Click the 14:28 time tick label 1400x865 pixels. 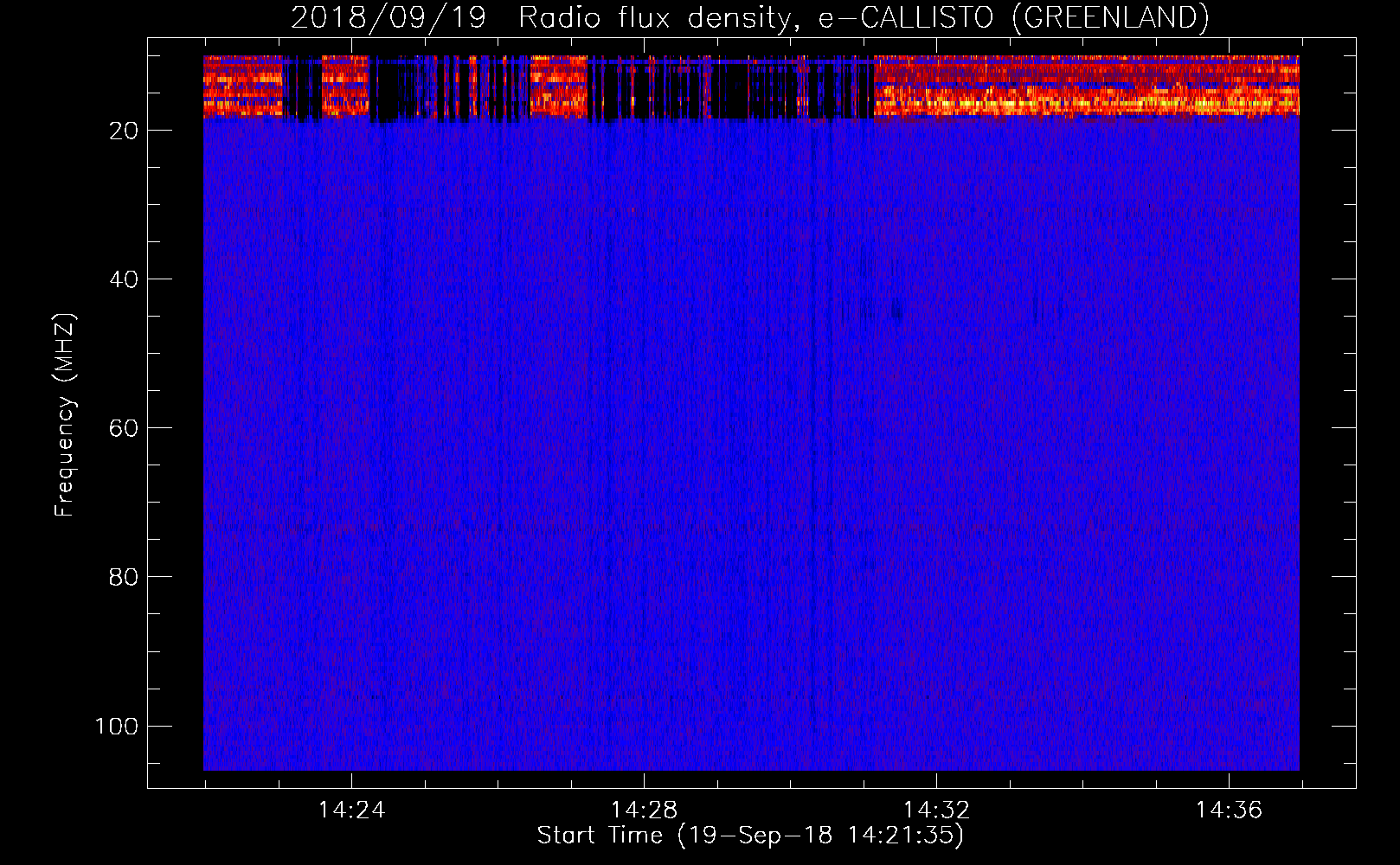(x=644, y=811)
